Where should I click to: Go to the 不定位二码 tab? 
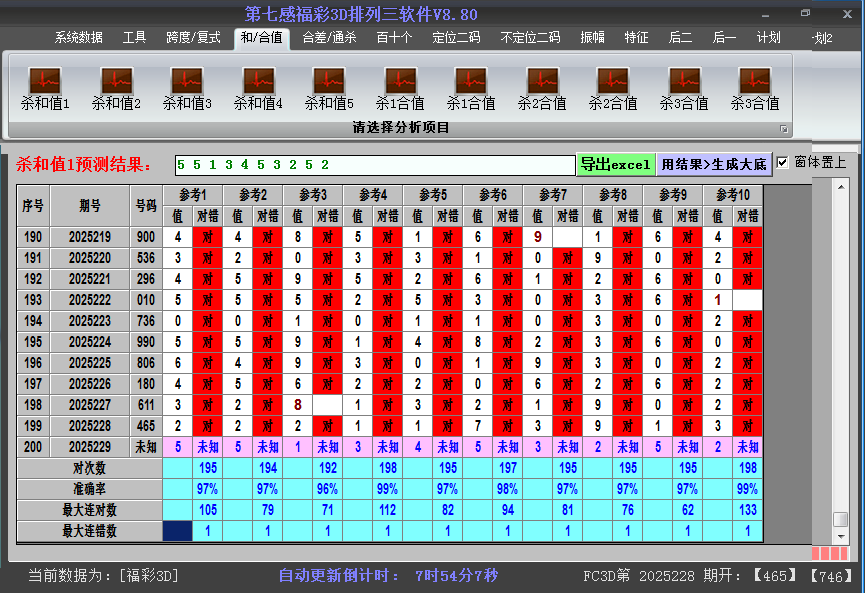click(530, 38)
